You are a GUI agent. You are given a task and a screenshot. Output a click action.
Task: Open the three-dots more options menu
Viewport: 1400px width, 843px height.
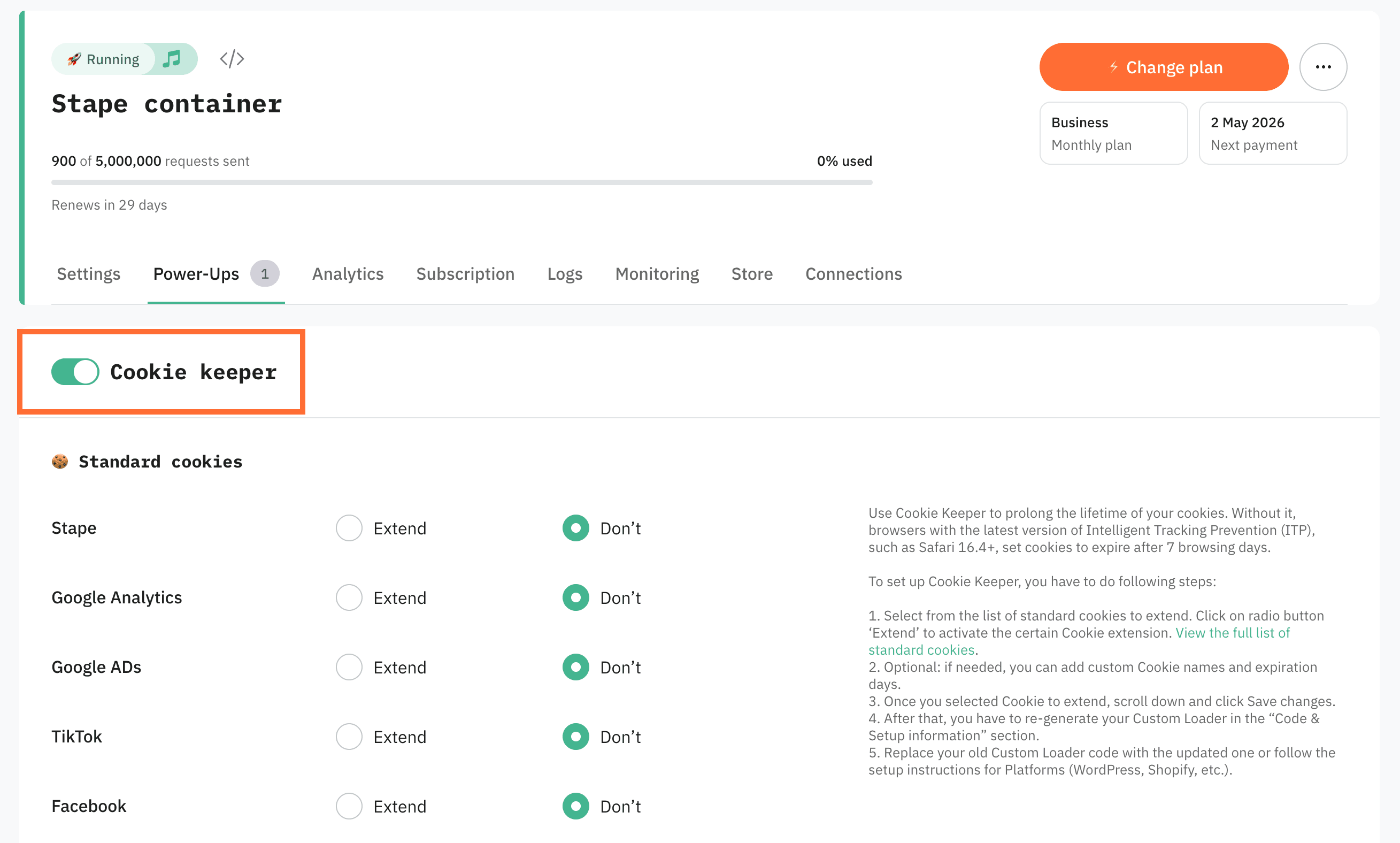click(1323, 67)
